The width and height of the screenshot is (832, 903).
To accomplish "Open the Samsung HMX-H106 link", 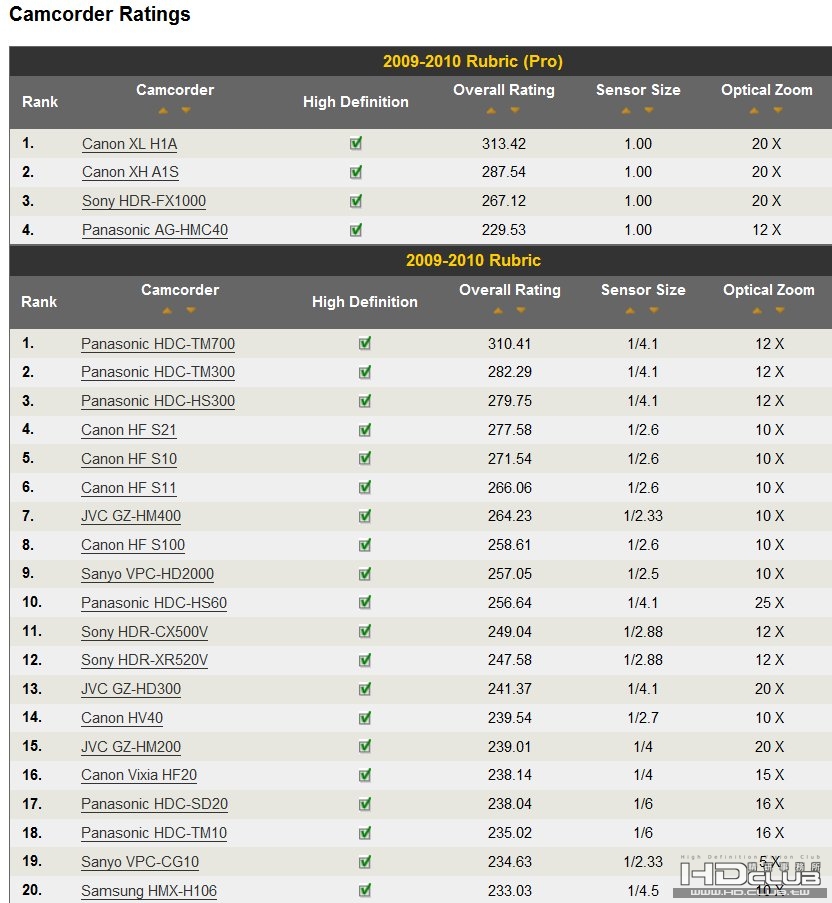I will (149, 891).
